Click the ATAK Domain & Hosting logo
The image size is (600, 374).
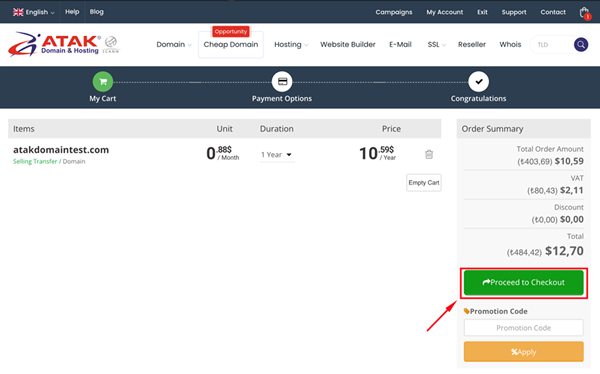[54, 44]
